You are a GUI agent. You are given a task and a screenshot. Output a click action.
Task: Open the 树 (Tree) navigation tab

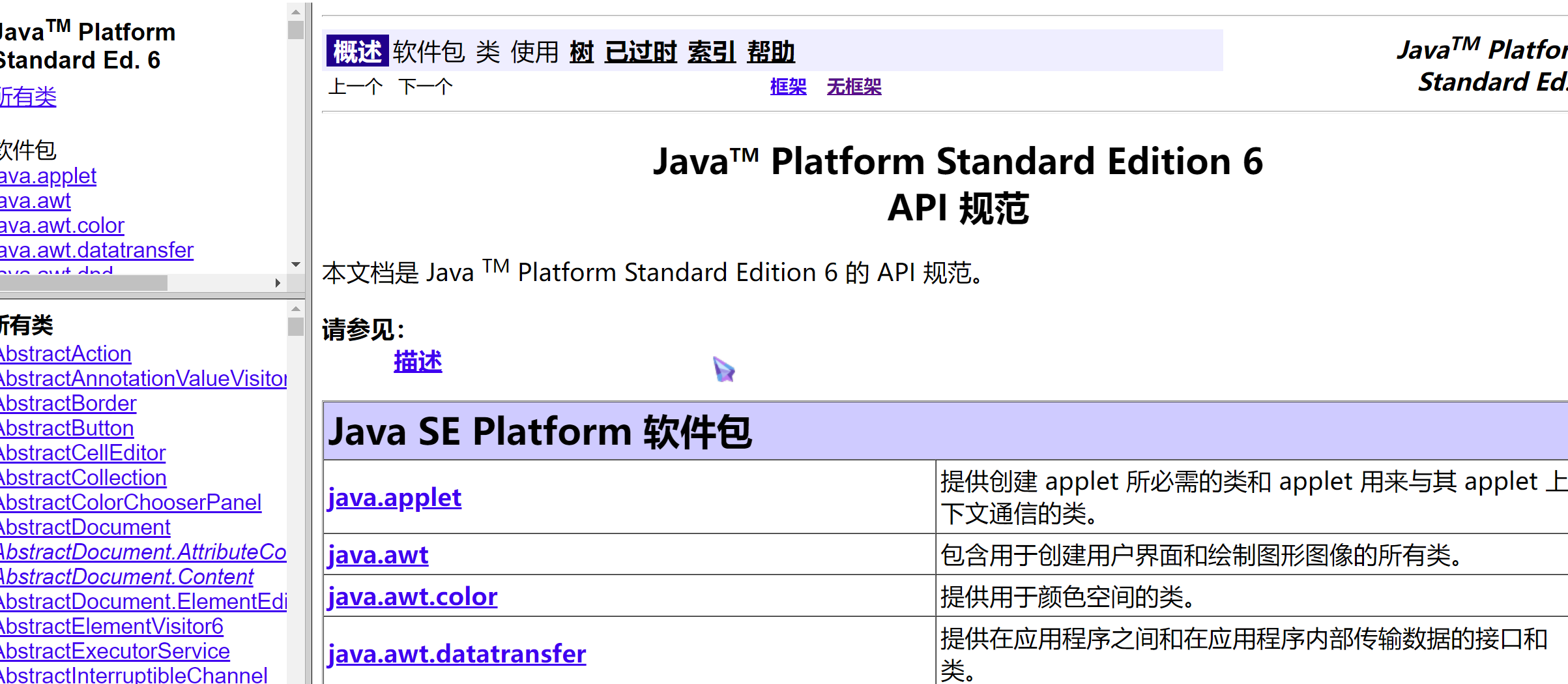[x=581, y=52]
